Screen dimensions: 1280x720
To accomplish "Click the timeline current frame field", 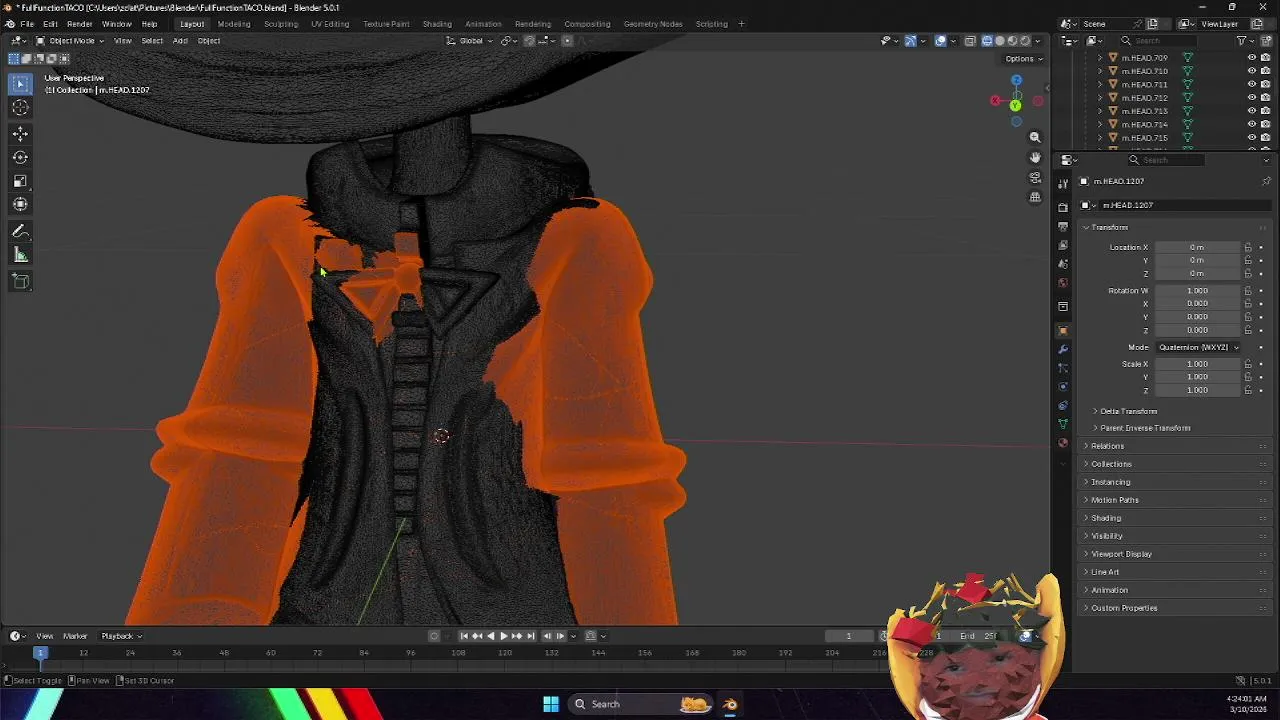I will [x=848, y=636].
